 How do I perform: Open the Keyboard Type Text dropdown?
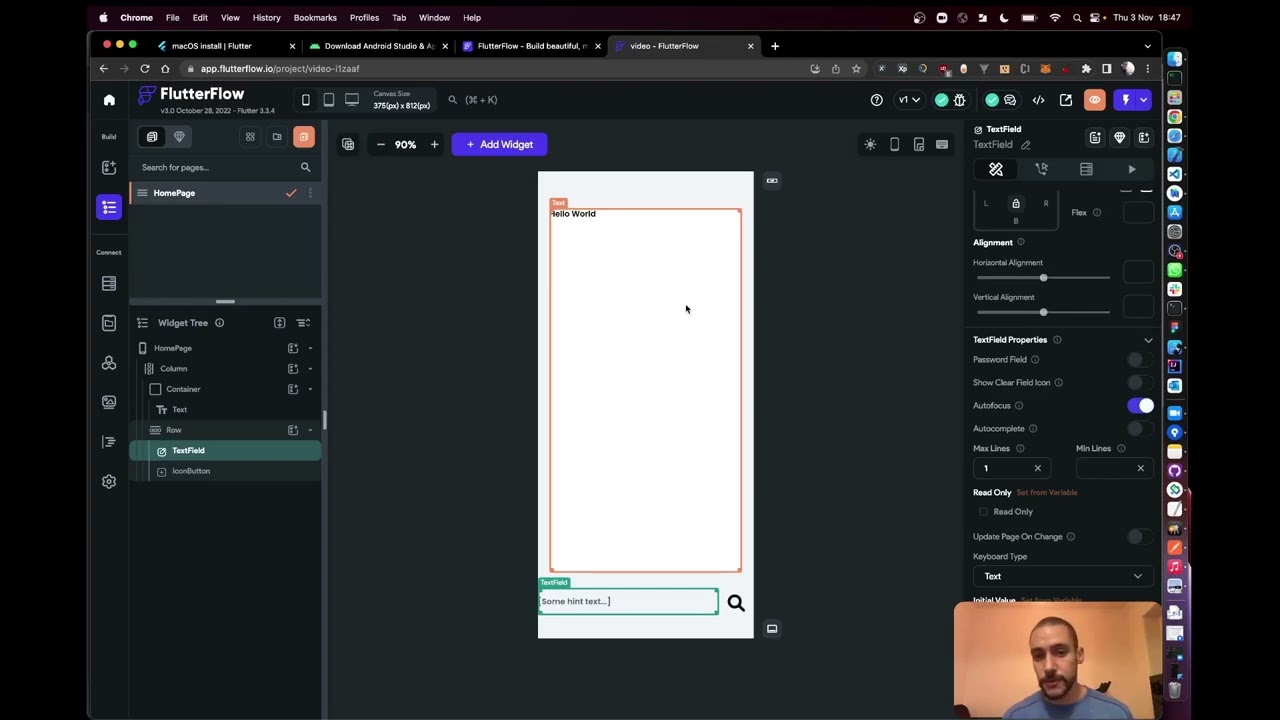coord(1063,576)
